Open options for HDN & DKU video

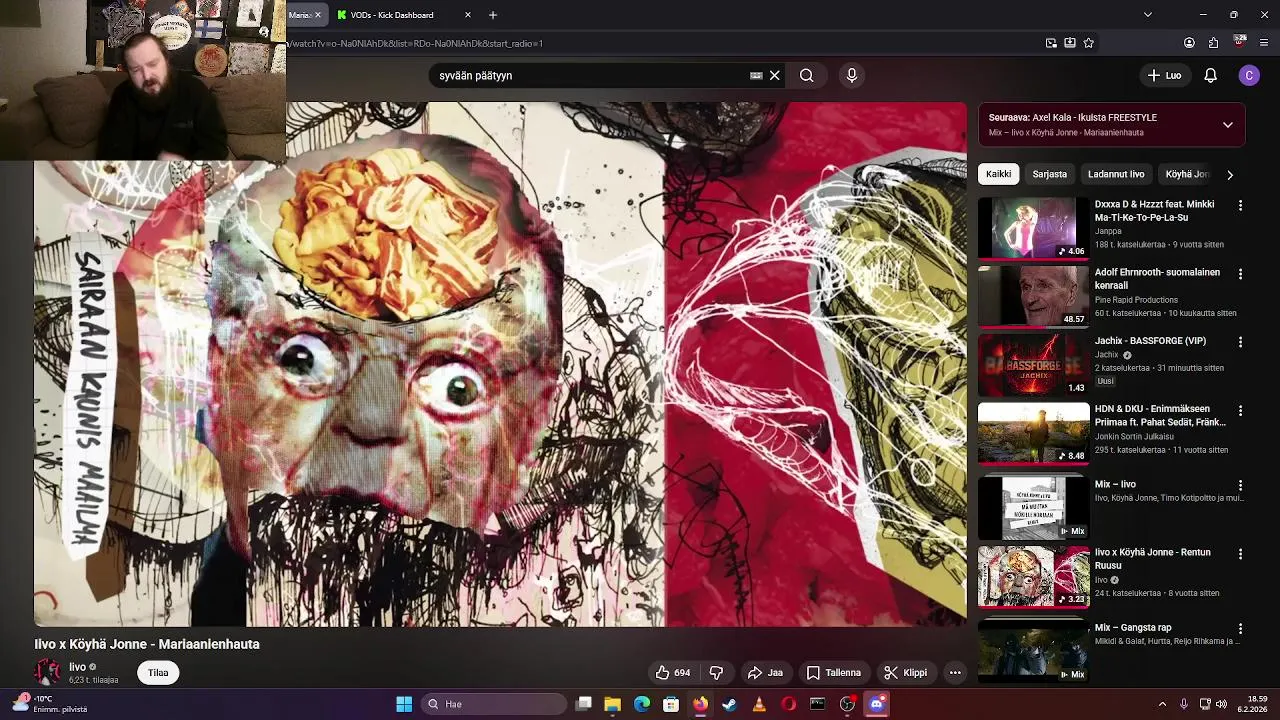coord(1240,410)
